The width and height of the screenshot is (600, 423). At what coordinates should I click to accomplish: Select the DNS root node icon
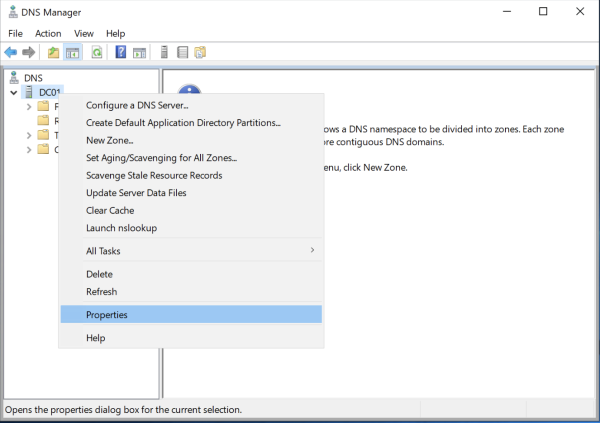click(x=13, y=77)
